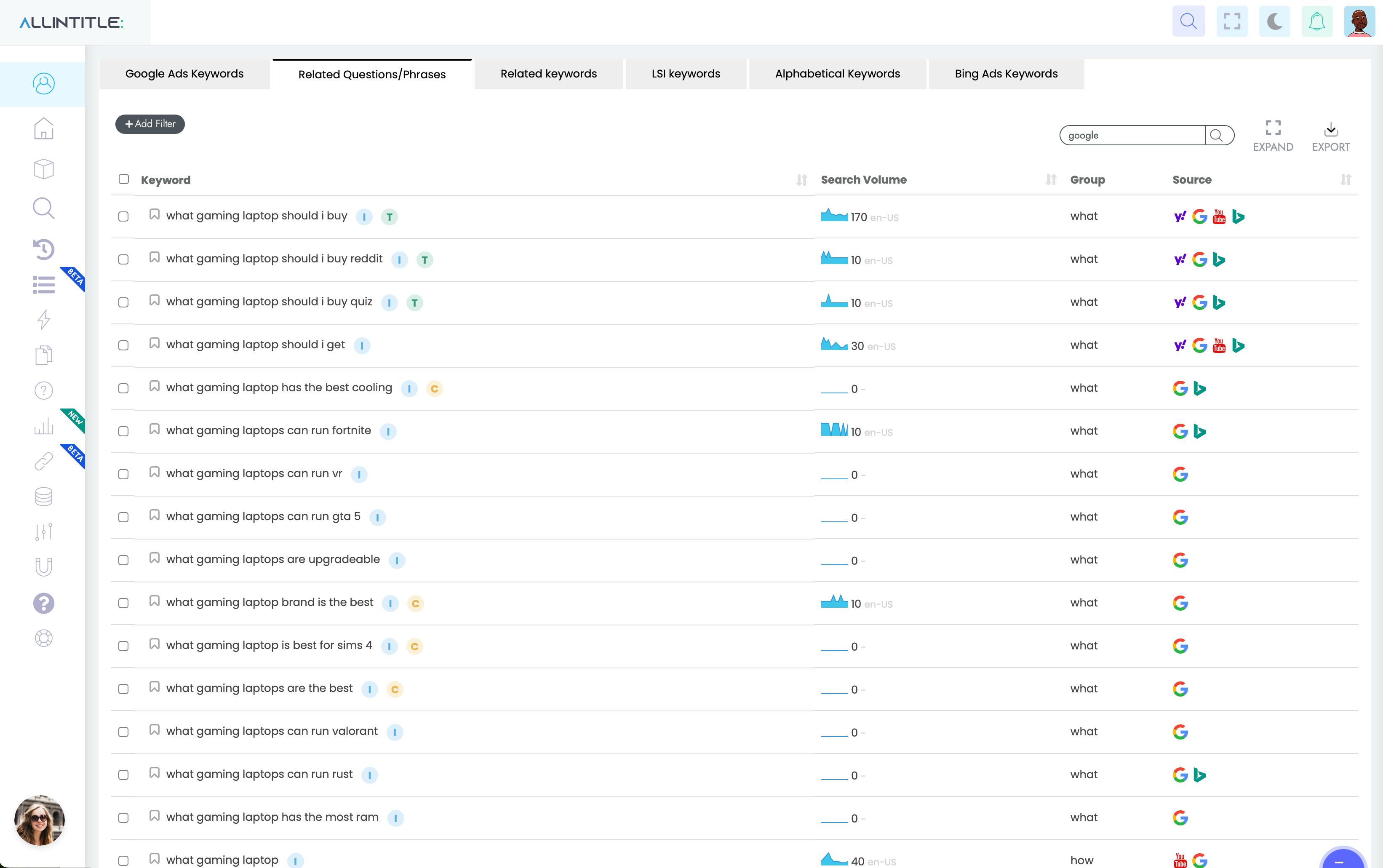Open bar chart icon marked NEW
The height and width of the screenshot is (868, 1383).
[x=44, y=426]
